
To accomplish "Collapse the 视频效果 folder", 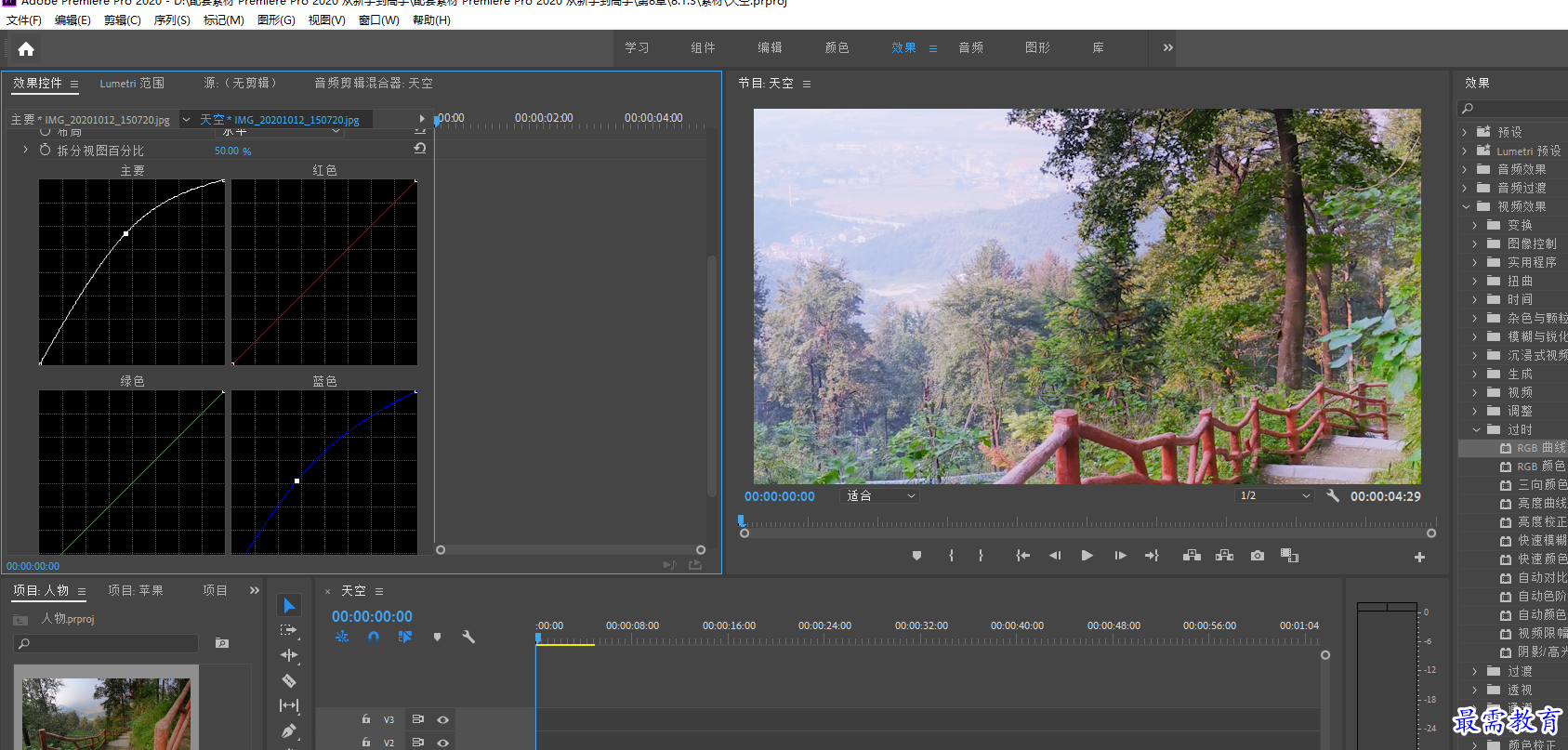I will [1466, 206].
